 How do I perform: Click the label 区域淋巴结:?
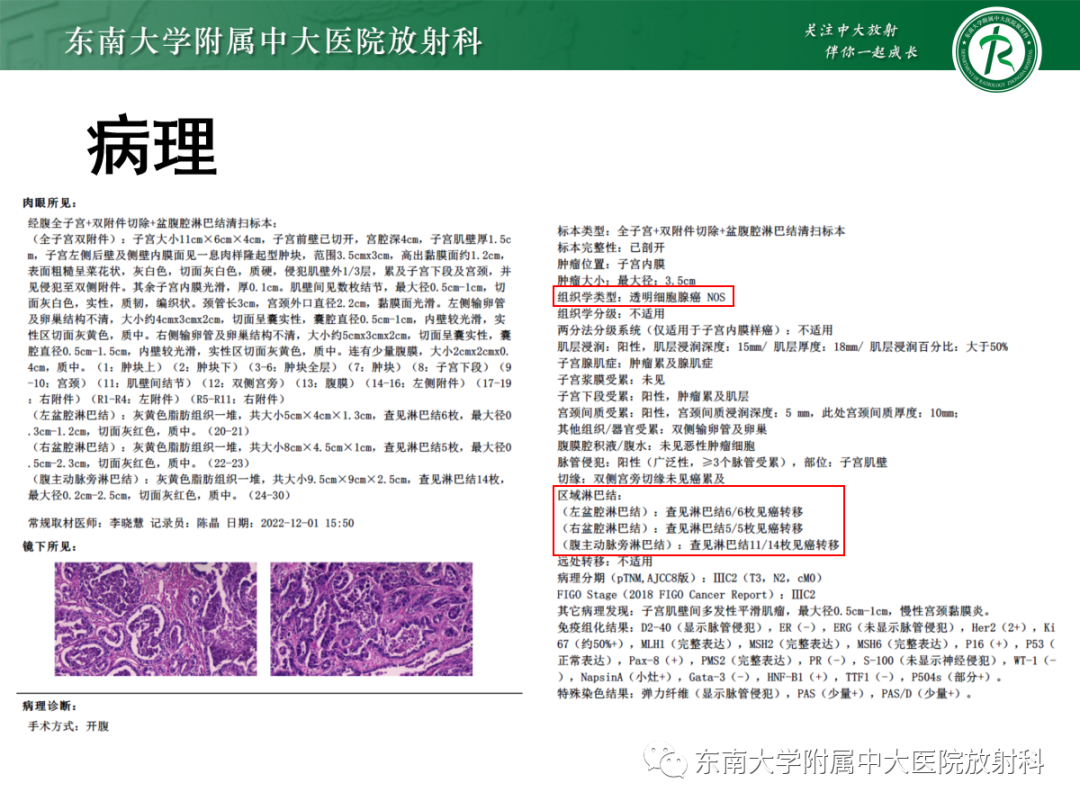590,496
